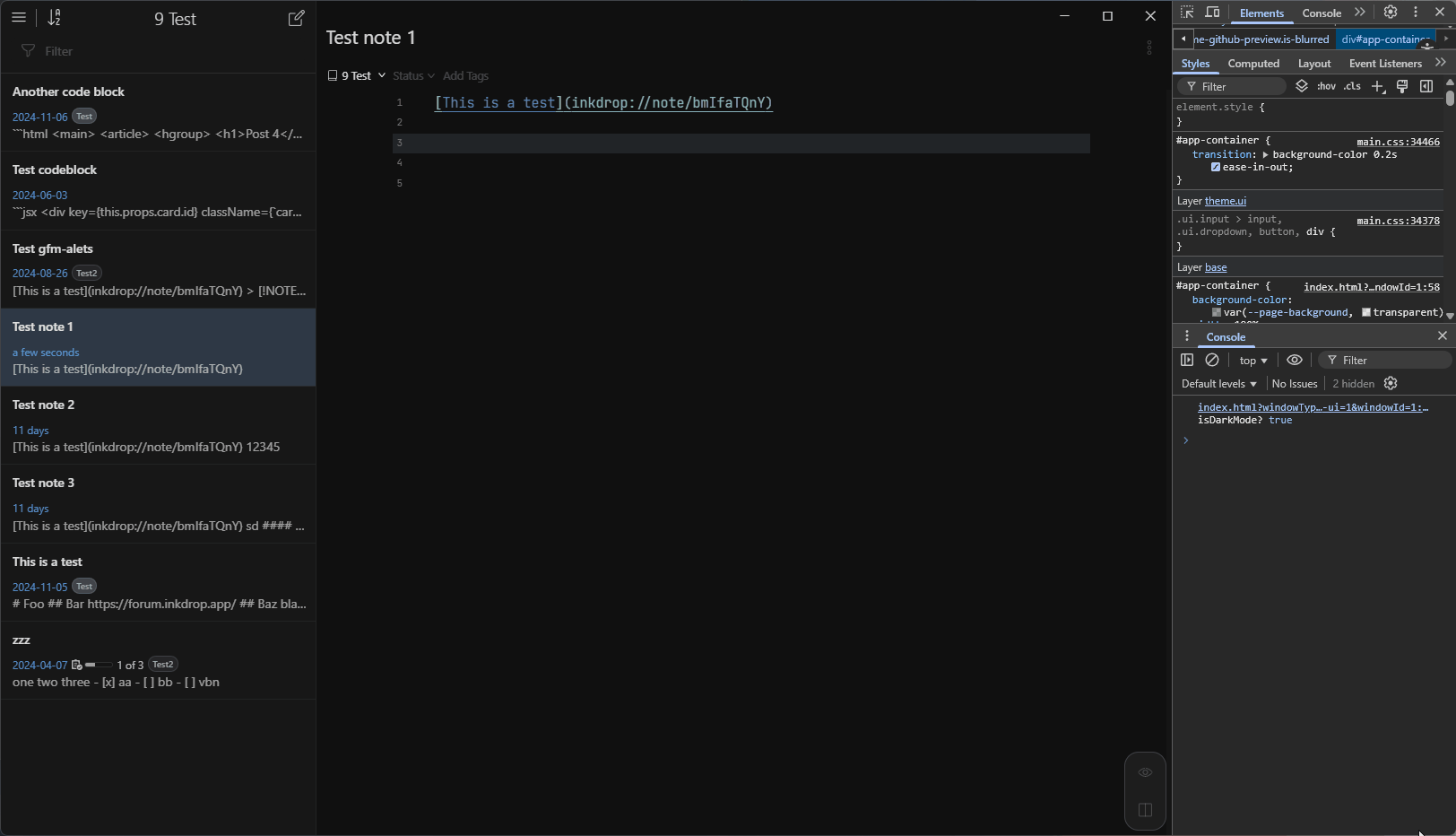Toggle side-by-side view icon in editor

1145,810
